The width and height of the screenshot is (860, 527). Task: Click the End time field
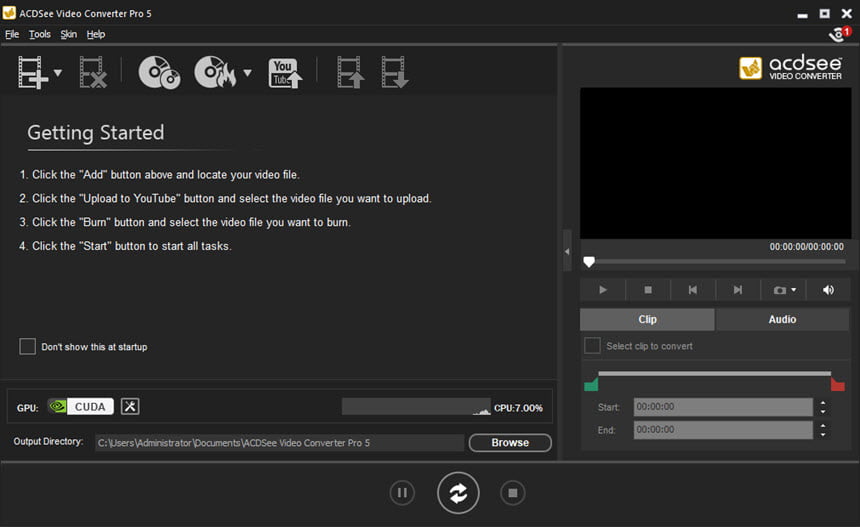coord(723,430)
